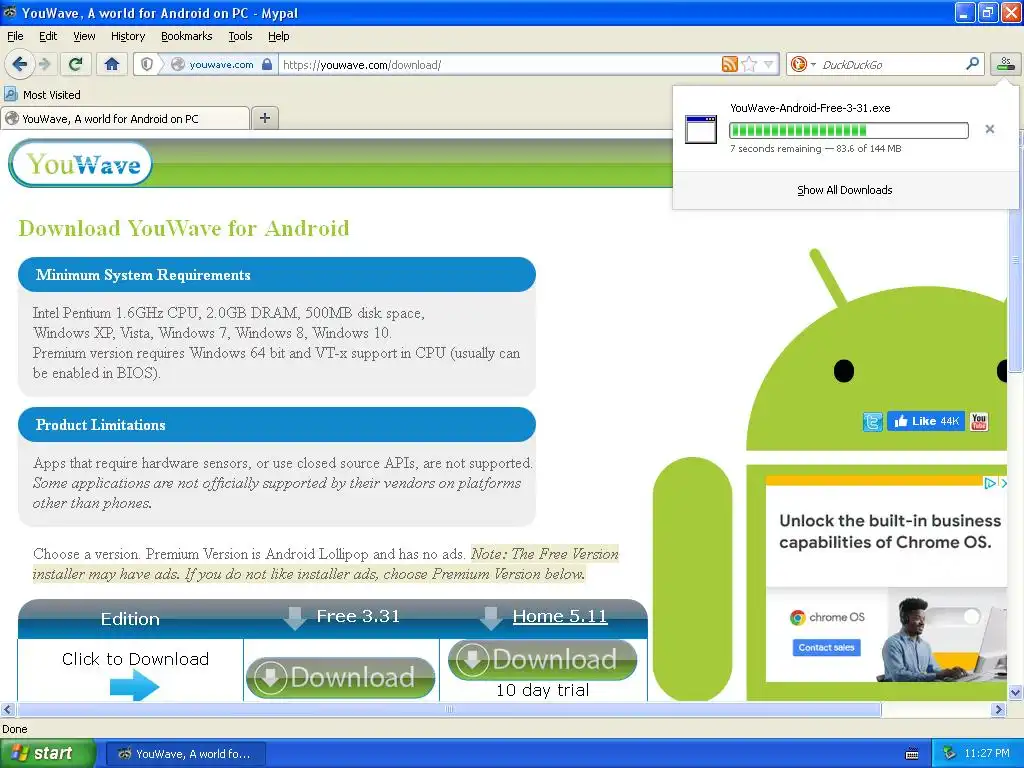This screenshot has width=1024, height=768.
Task: Open the AdChoices info icon on ad
Action: (989, 483)
